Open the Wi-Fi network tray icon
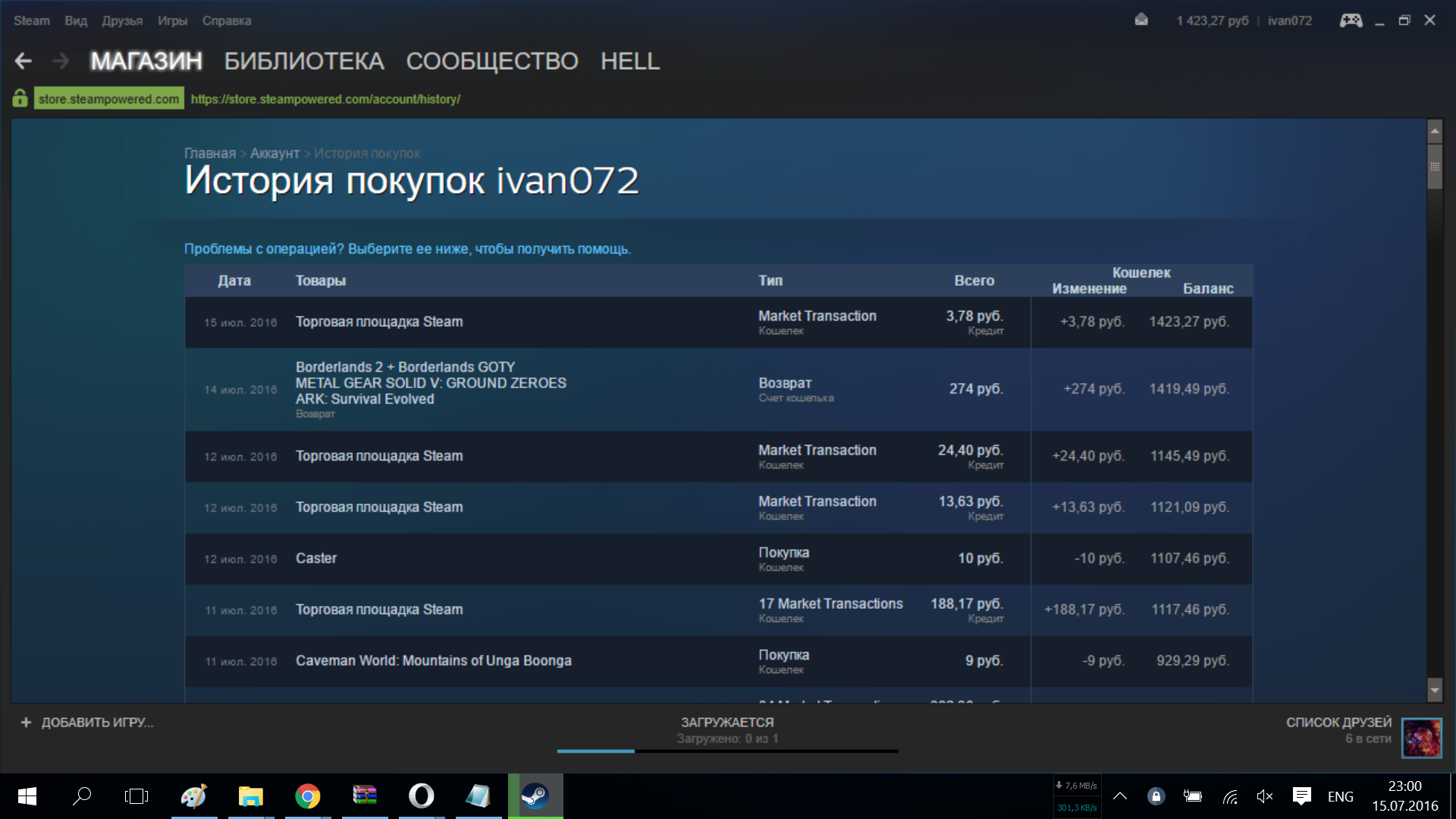Viewport: 1456px width, 819px height. (1229, 796)
